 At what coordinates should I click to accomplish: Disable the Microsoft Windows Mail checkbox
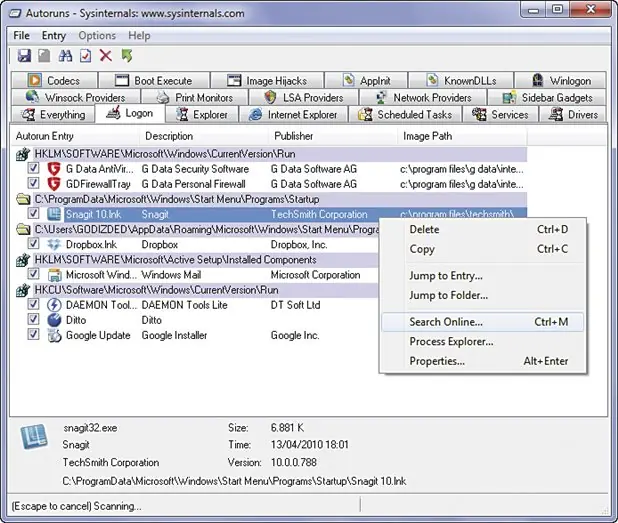(x=34, y=274)
